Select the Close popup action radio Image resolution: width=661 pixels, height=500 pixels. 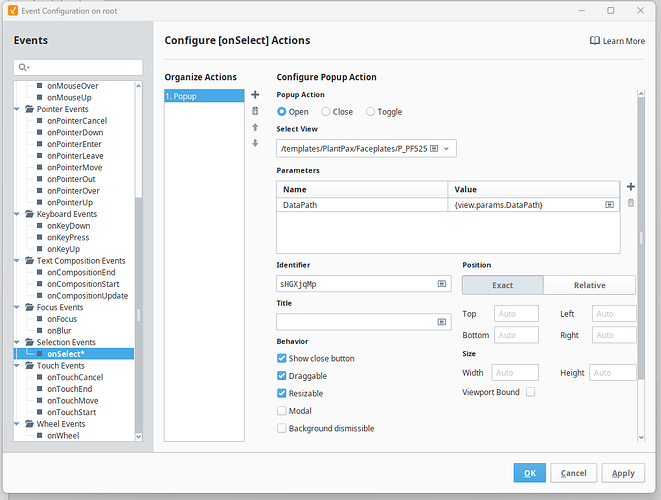(x=326, y=112)
